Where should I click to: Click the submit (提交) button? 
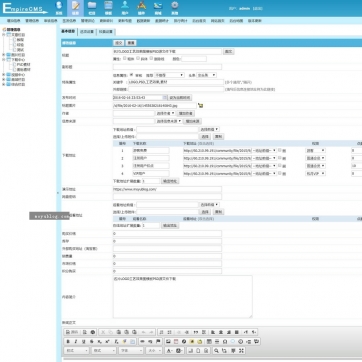(119, 43)
